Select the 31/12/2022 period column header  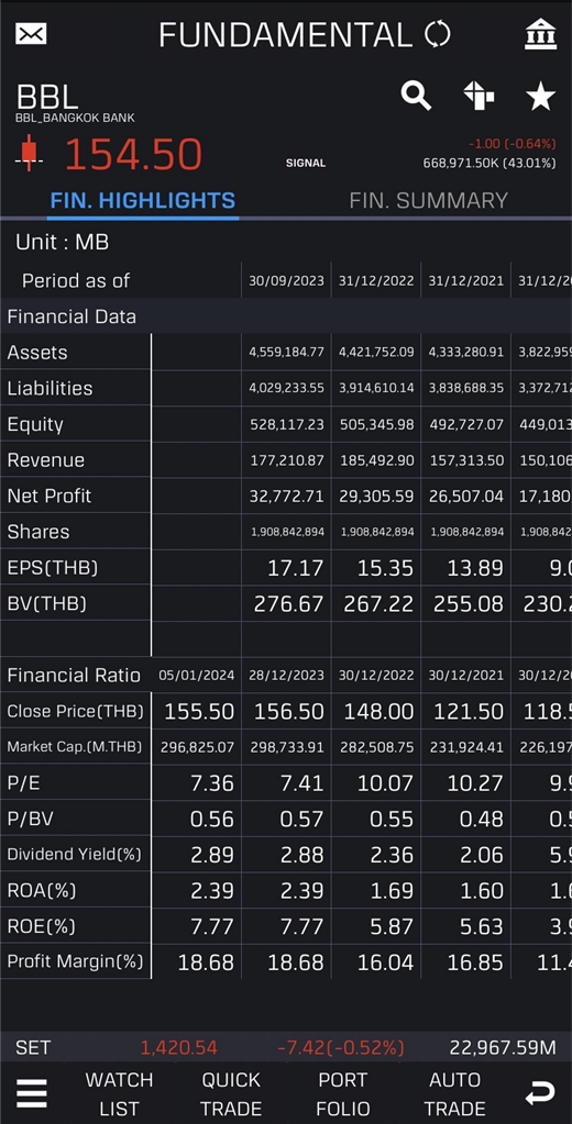pyautogui.click(x=376, y=280)
